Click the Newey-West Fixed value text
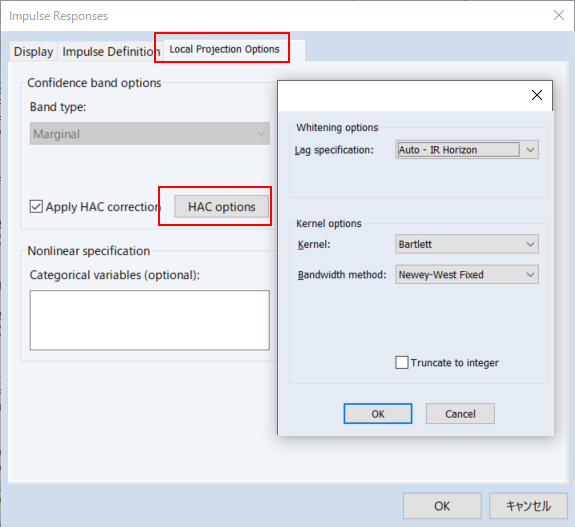The image size is (575, 527). (441, 274)
